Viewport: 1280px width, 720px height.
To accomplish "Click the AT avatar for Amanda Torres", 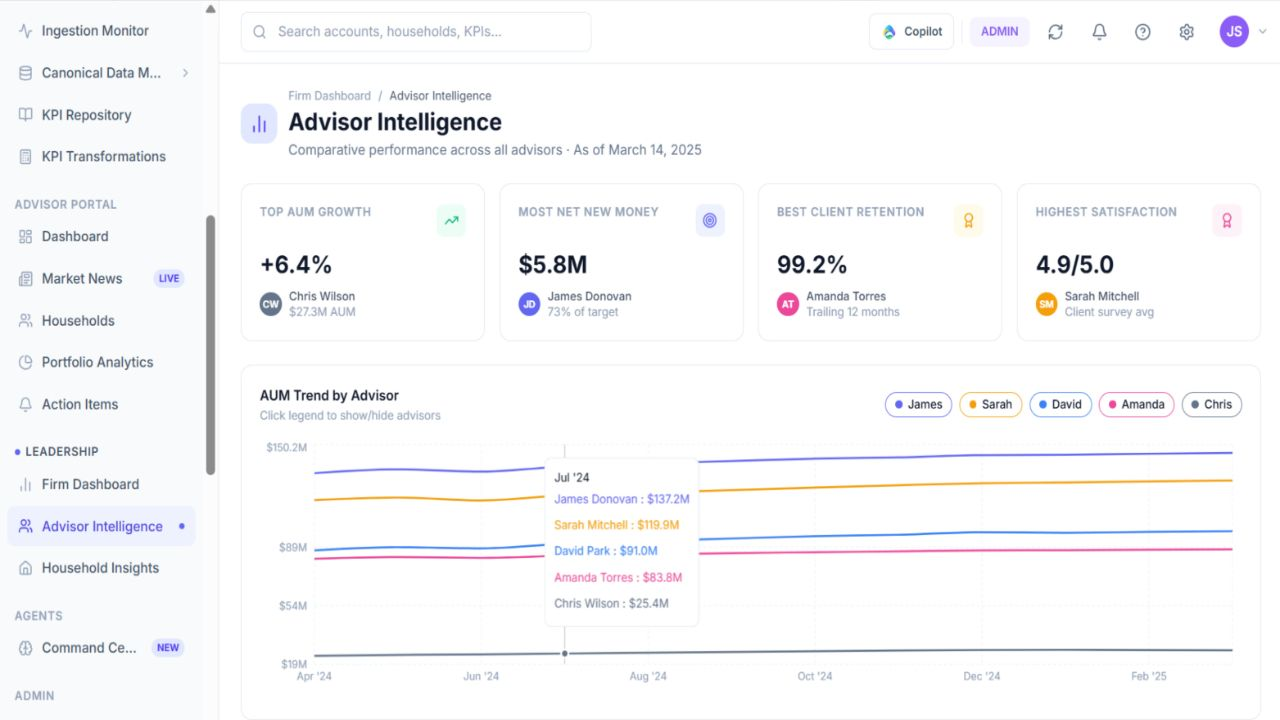I will pyautogui.click(x=788, y=304).
